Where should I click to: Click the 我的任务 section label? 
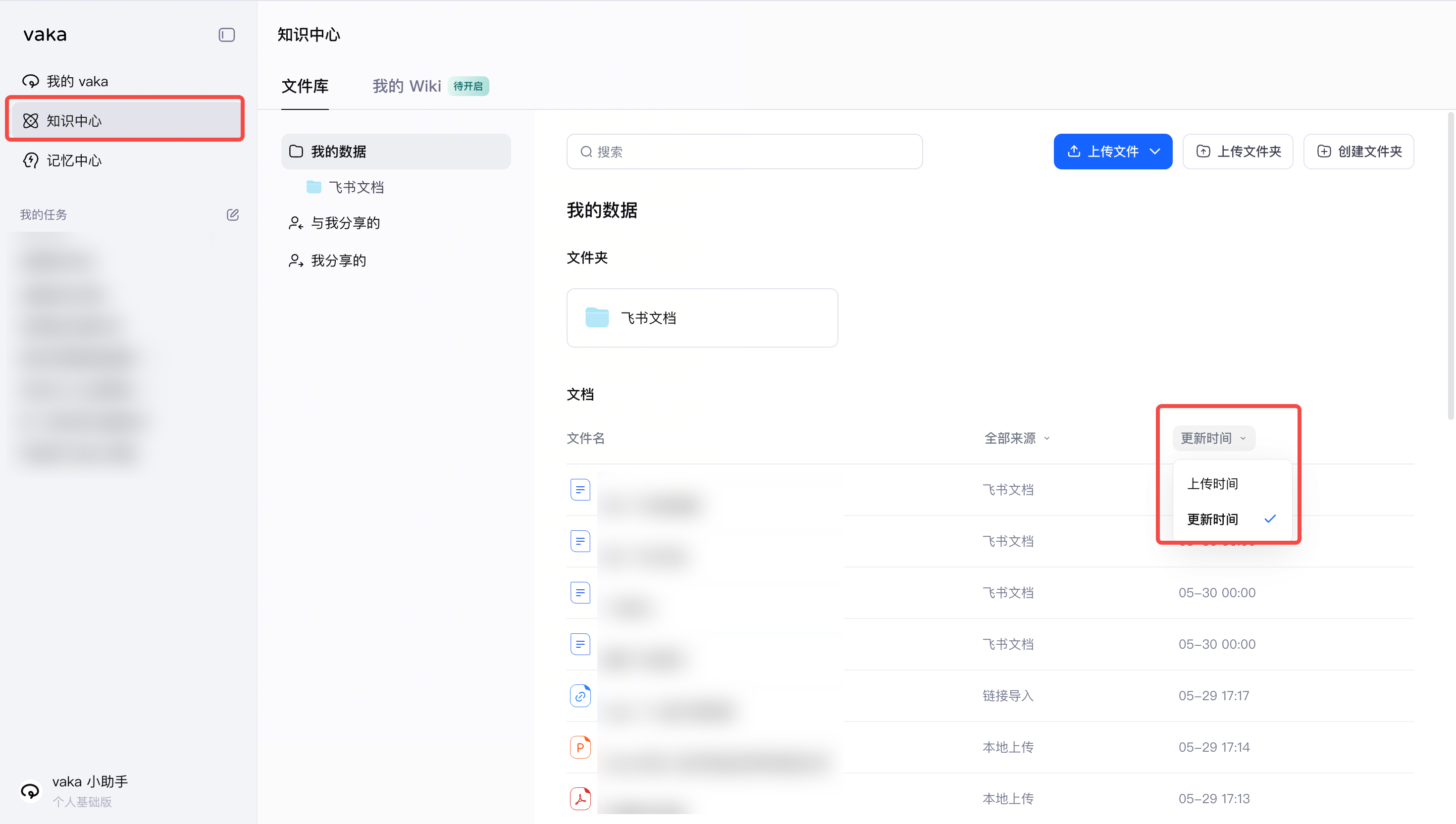coord(44,214)
